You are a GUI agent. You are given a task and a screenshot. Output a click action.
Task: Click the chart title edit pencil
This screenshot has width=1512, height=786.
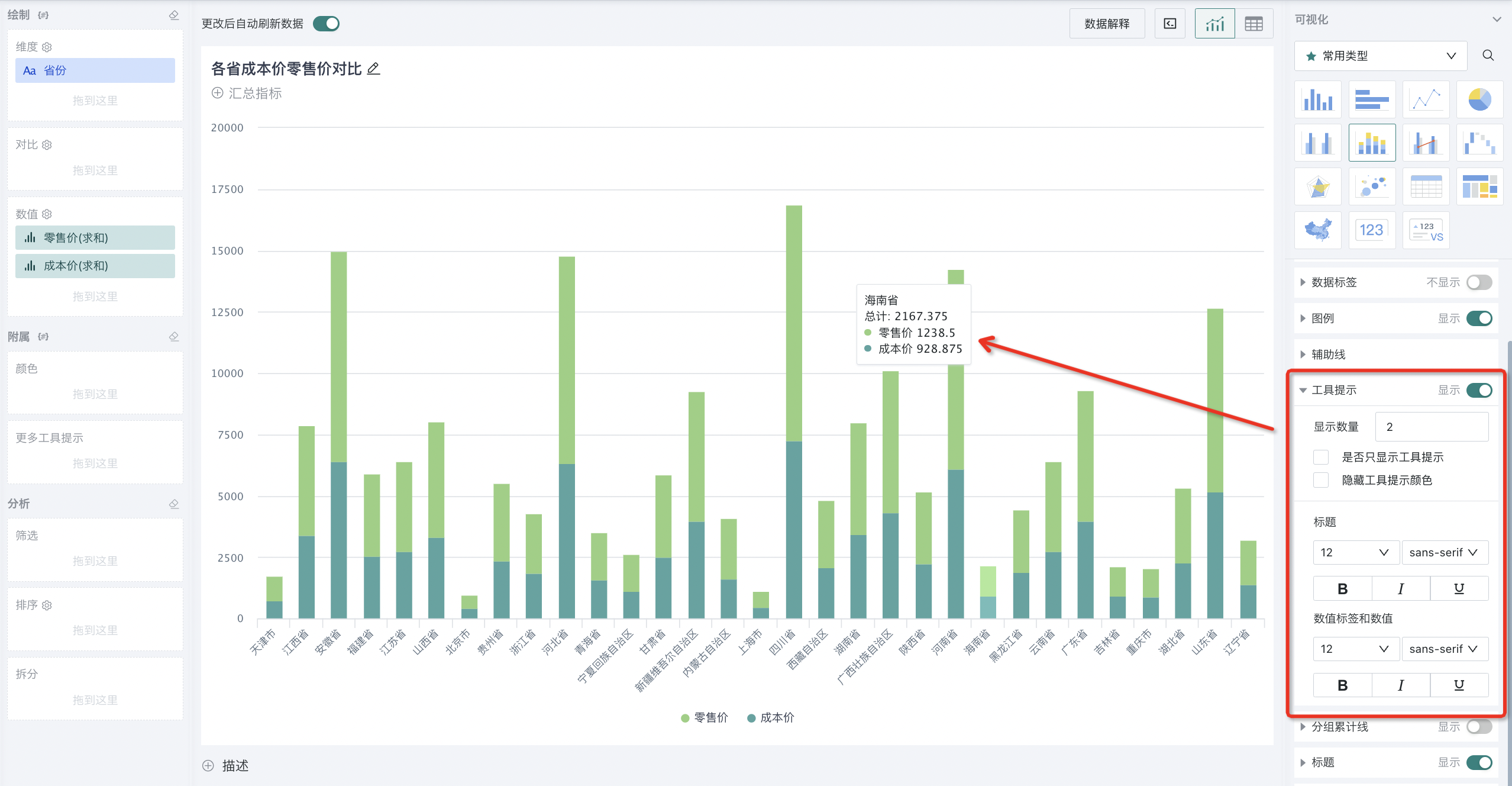(x=373, y=69)
